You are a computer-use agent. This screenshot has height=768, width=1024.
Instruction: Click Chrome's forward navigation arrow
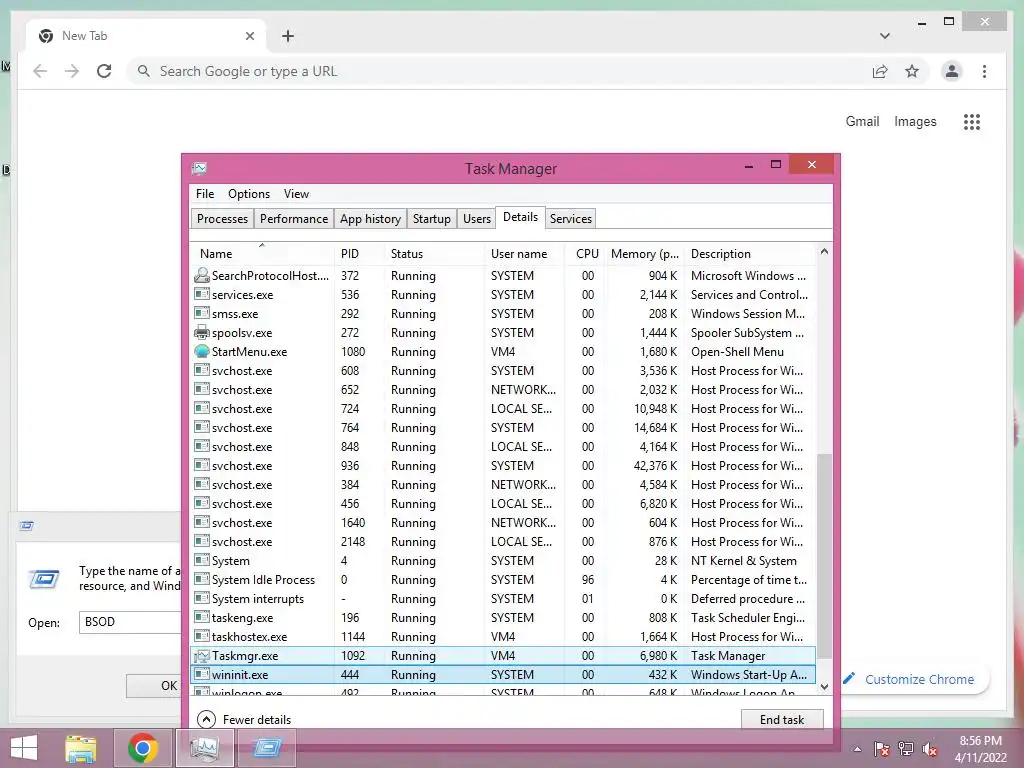(x=72, y=71)
